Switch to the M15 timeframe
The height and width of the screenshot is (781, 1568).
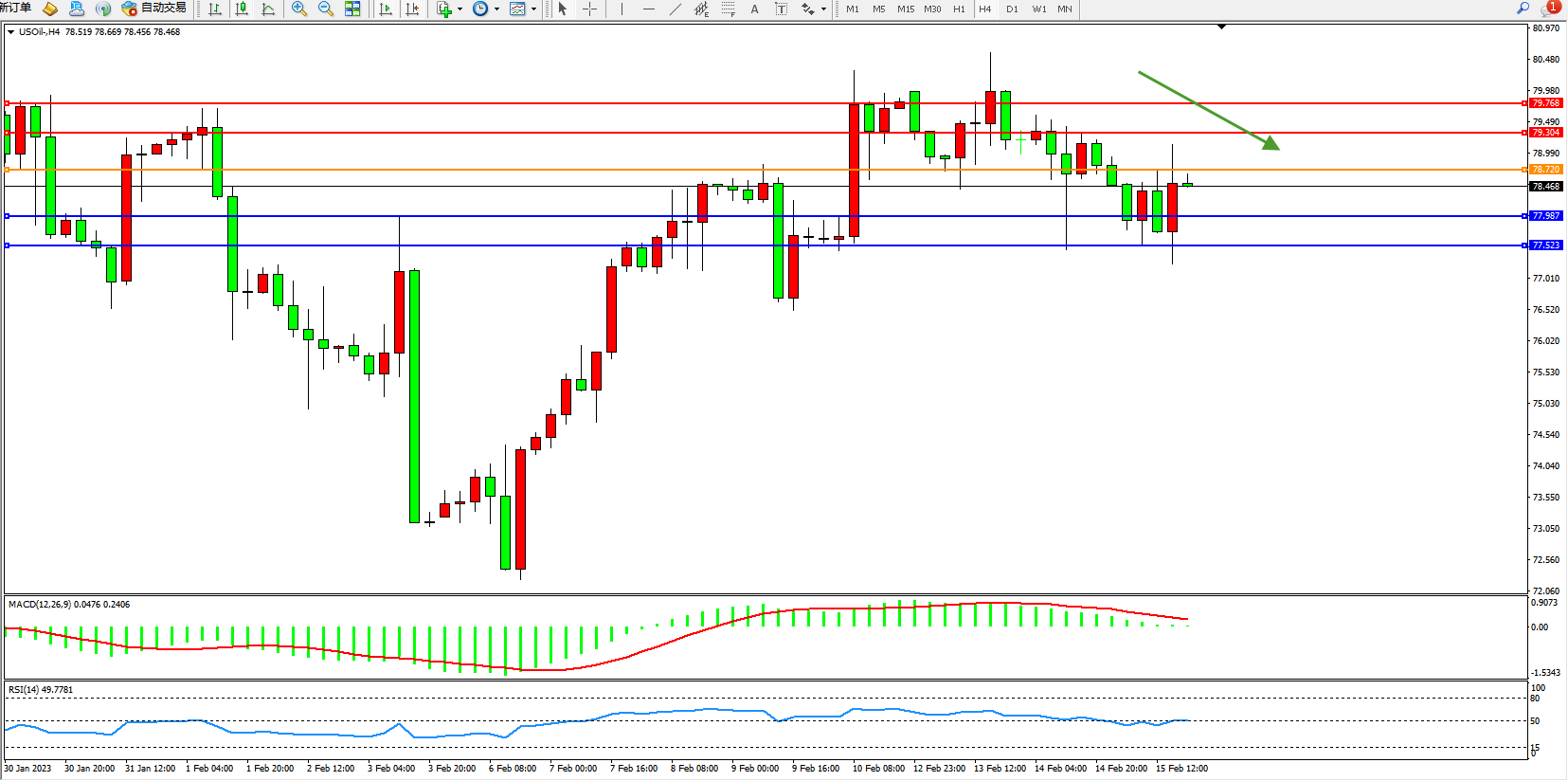point(906,9)
